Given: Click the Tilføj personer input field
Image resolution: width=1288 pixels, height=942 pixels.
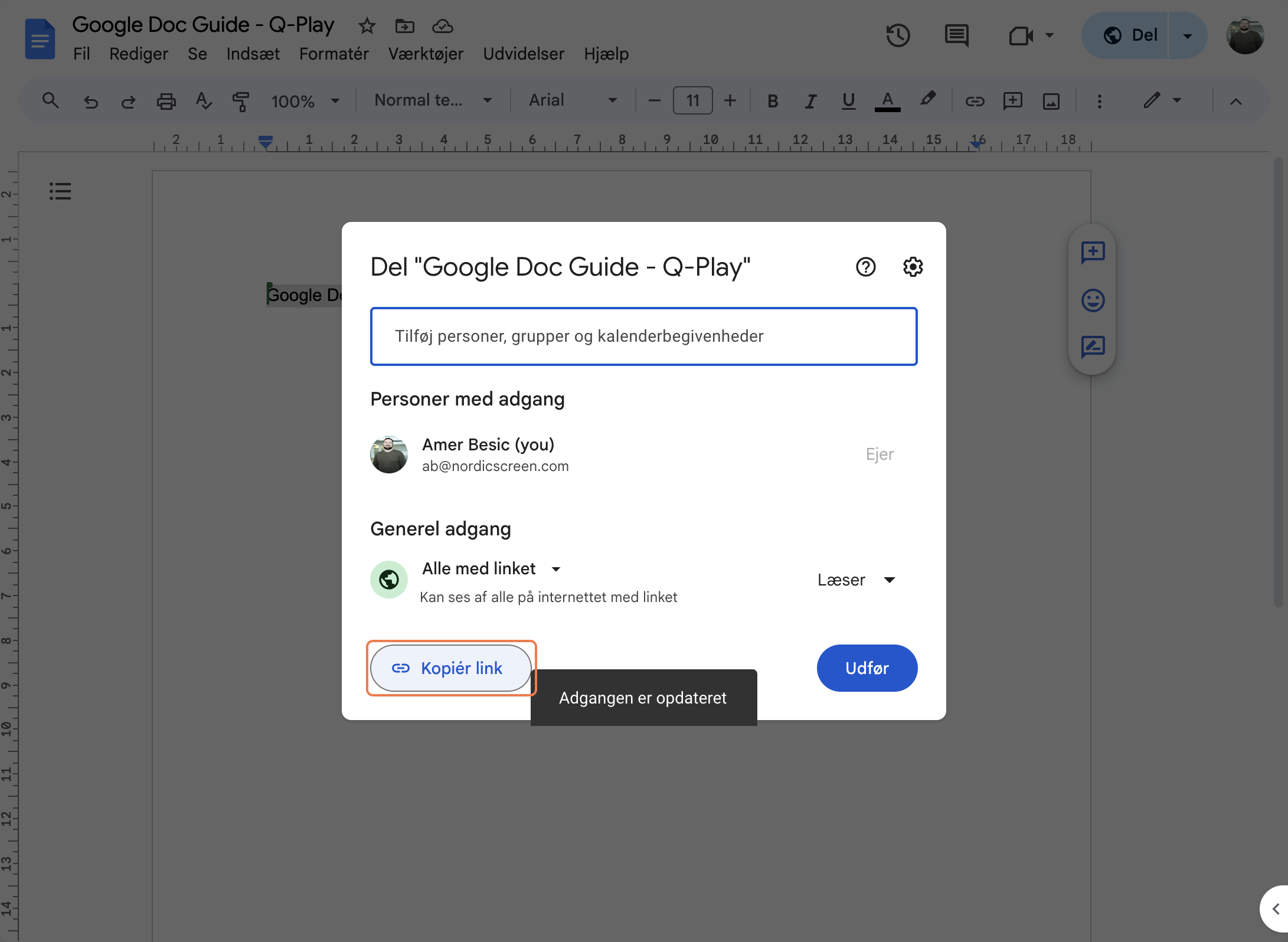Looking at the screenshot, I should [643, 336].
